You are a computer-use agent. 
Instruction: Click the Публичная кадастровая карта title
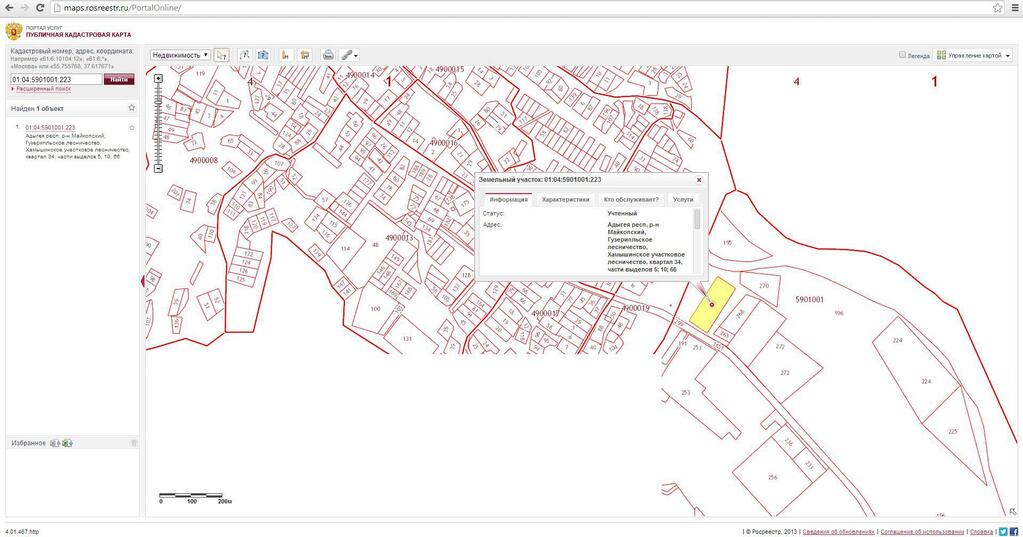(x=78, y=35)
